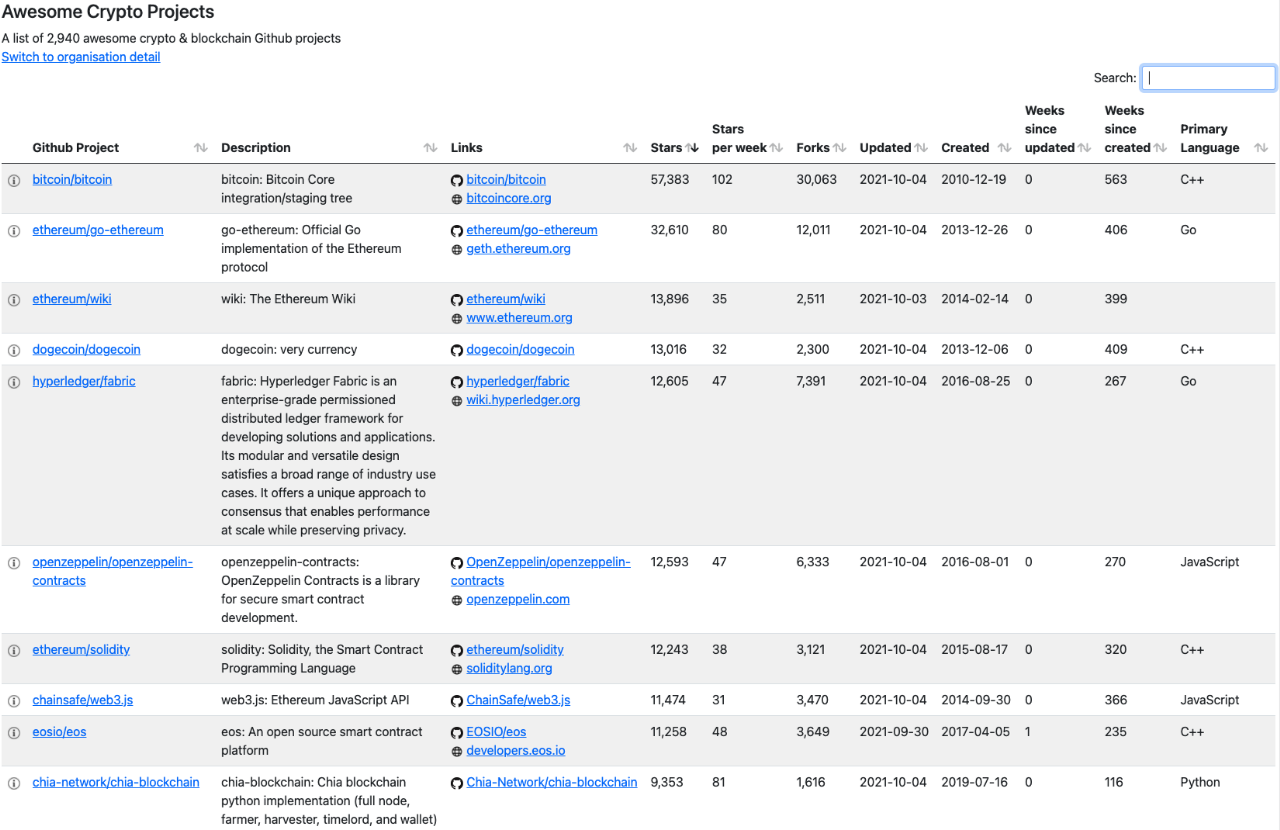Open dogecoin/dogecoin GitHub link in Links column
The width and height of the screenshot is (1280, 830).
coord(521,350)
